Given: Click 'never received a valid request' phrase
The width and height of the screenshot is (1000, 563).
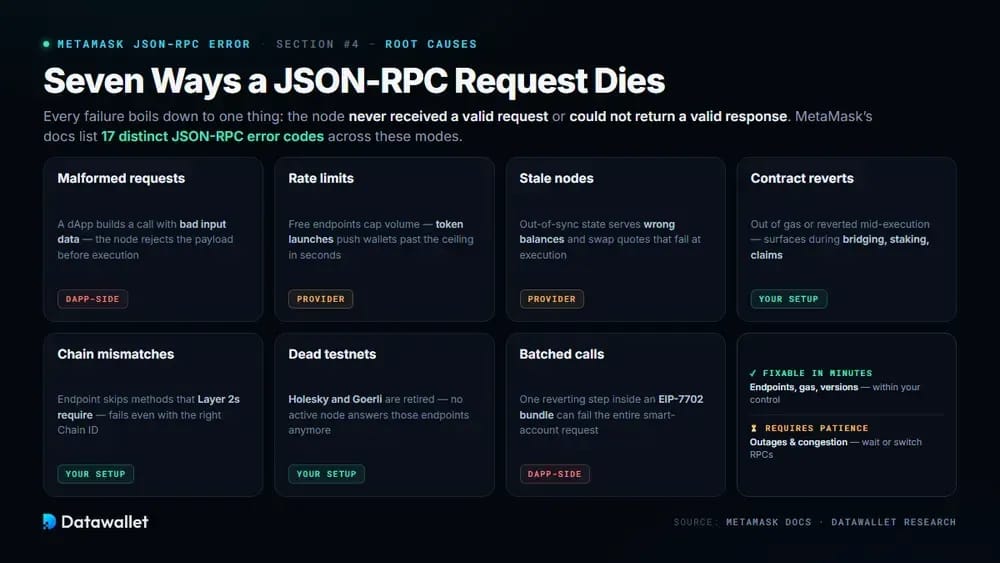Looking at the screenshot, I should pyautogui.click(x=448, y=117).
